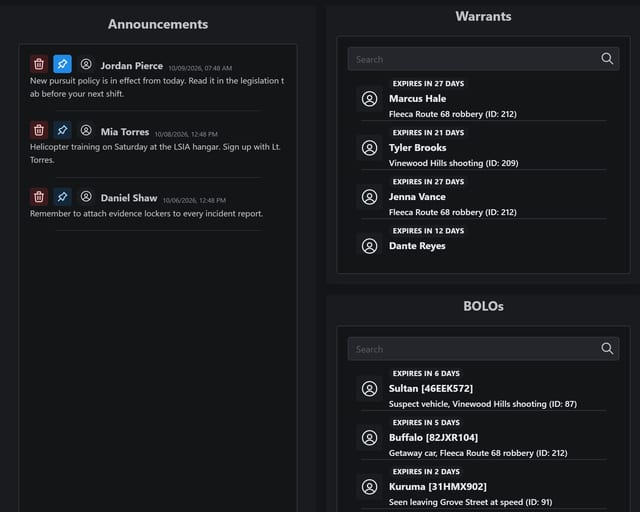Click Marcus Hale's Fleeca Route 68 robbery description
The height and width of the screenshot is (512, 640).
tap(453, 114)
